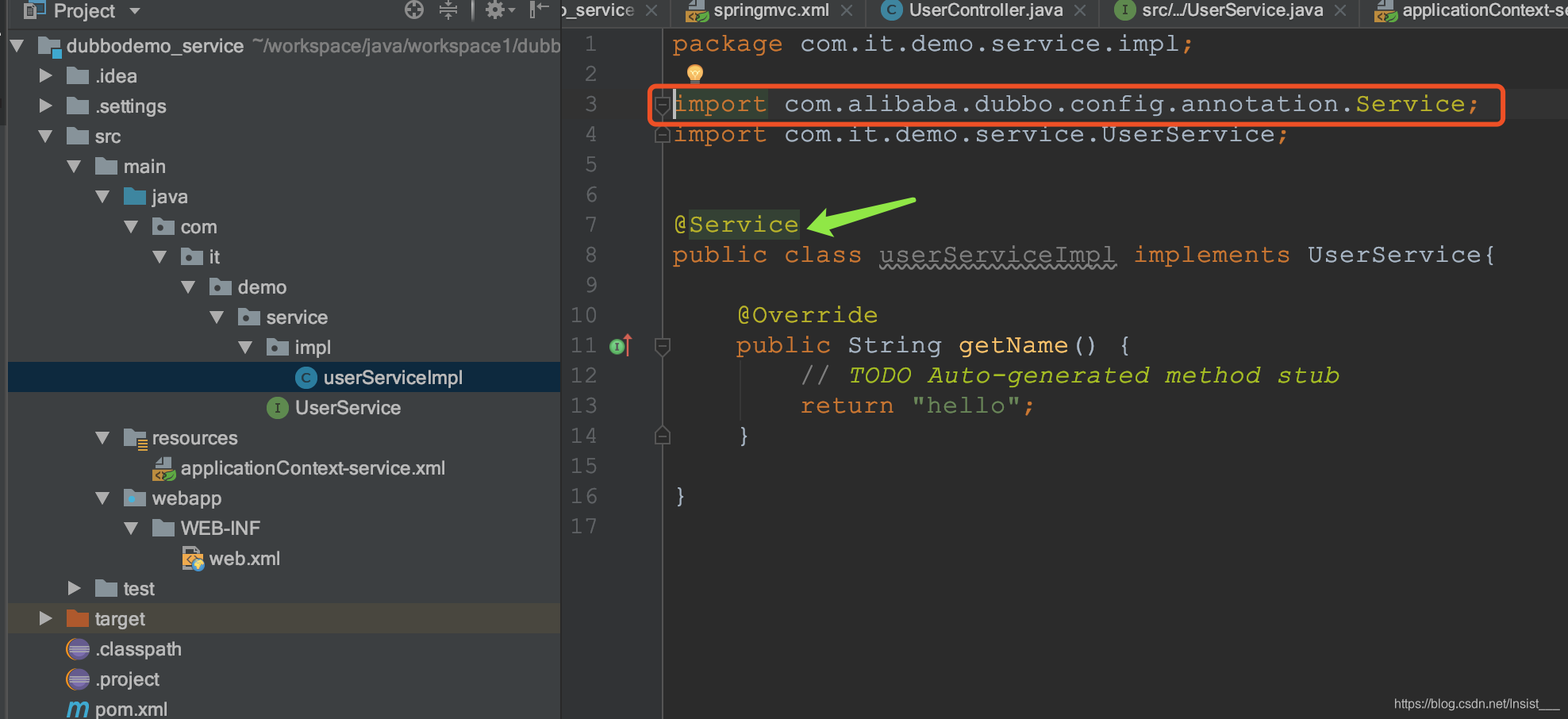Viewport: 1568px width, 719px height.
Task: Hide the Project tool window
Action: (540, 10)
